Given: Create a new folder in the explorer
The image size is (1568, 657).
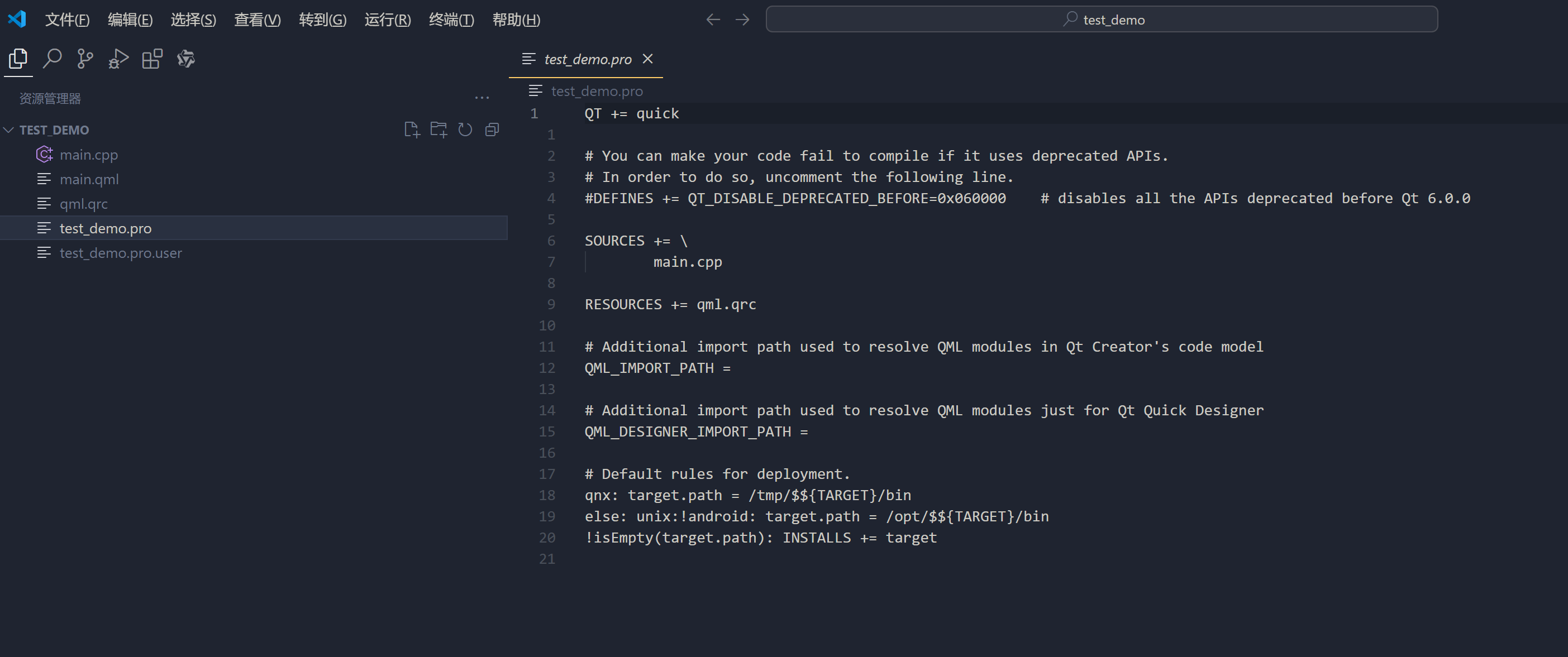Looking at the screenshot, I should pos(439,129).
